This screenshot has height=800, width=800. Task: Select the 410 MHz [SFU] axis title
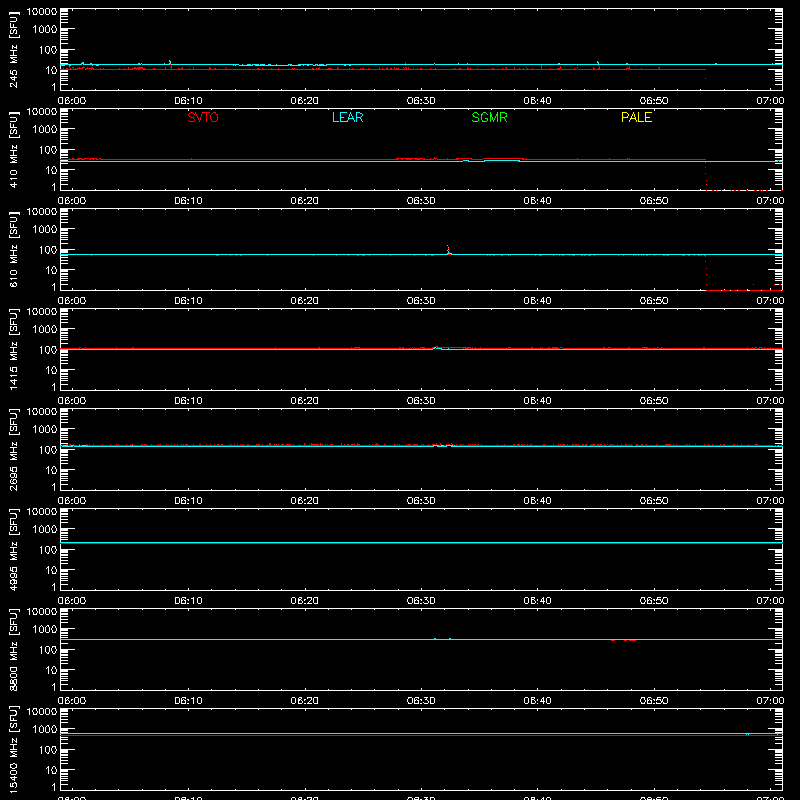click(14, 149)
